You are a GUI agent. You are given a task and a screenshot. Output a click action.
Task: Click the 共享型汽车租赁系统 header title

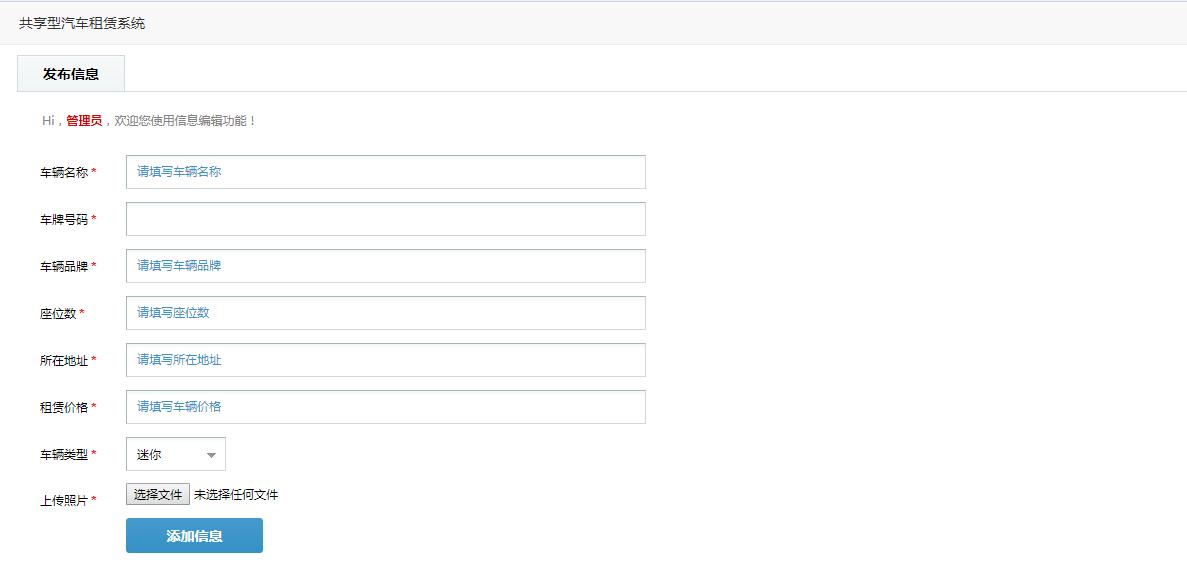[82, 24]
